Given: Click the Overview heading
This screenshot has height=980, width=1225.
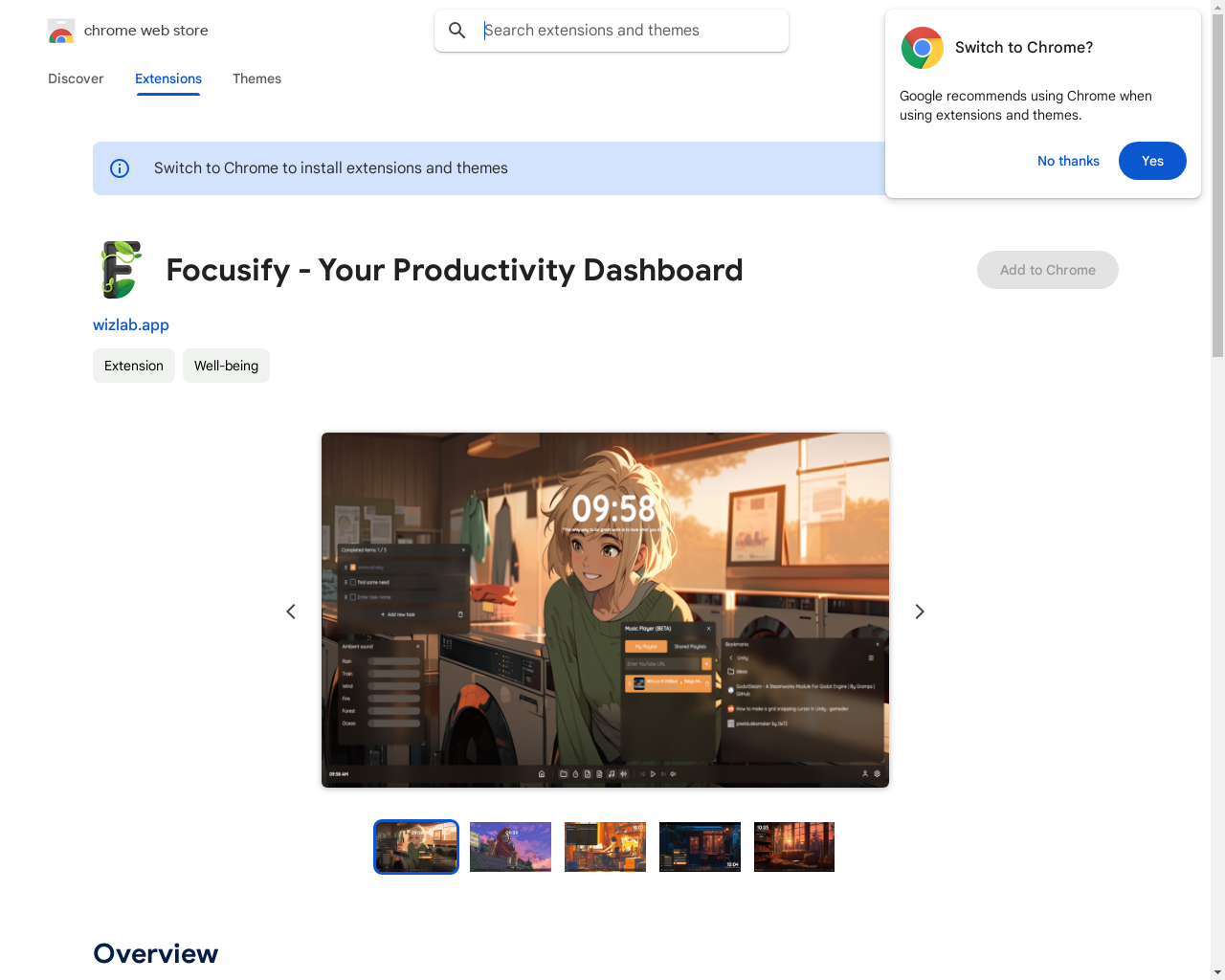Looking at the screenshot, I should coord(156,953).
